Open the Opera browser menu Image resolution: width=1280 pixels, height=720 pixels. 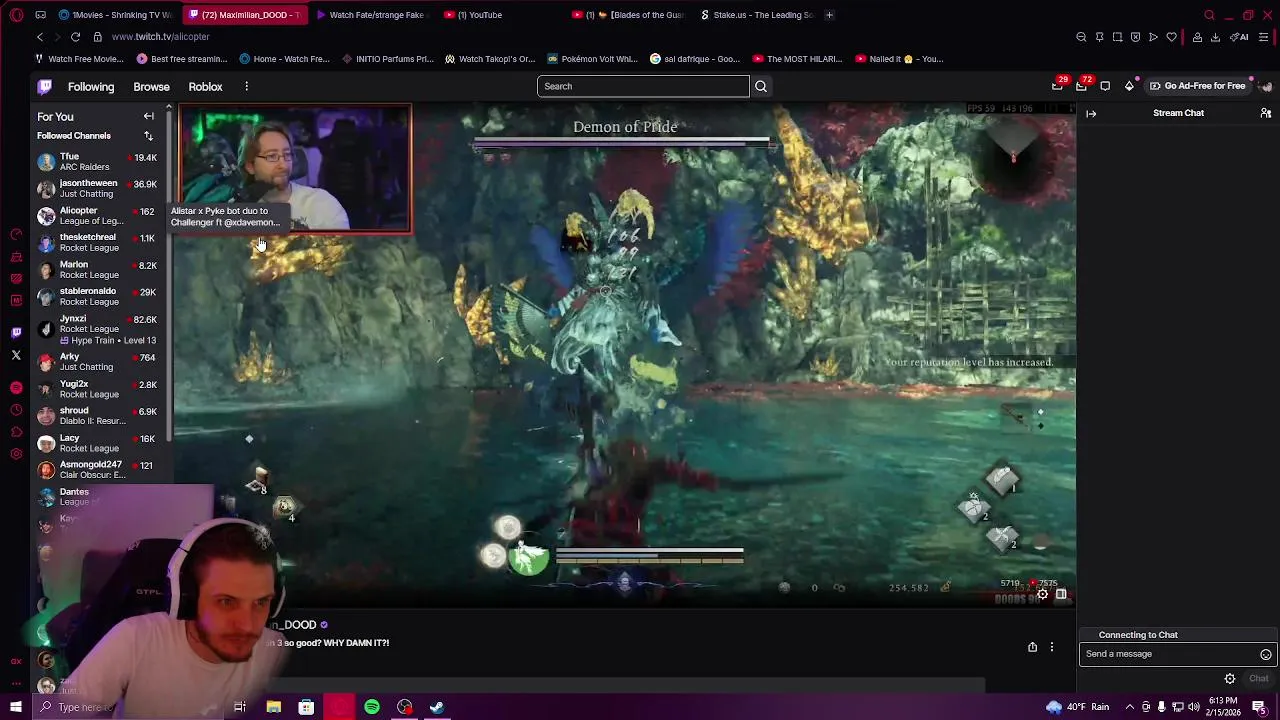[16, 15]
